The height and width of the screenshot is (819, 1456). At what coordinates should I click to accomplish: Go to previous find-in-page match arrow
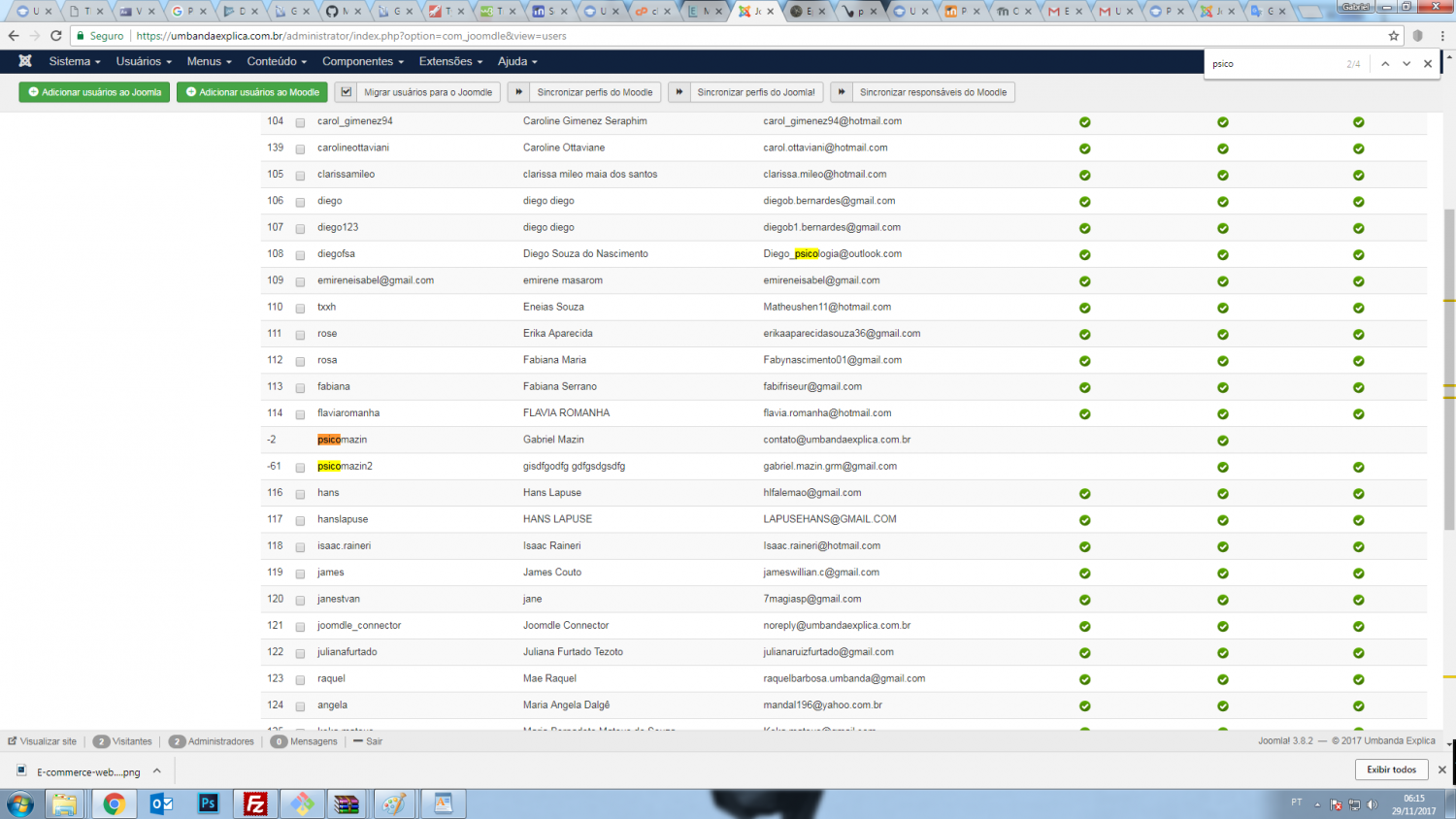pos(1385,64)
